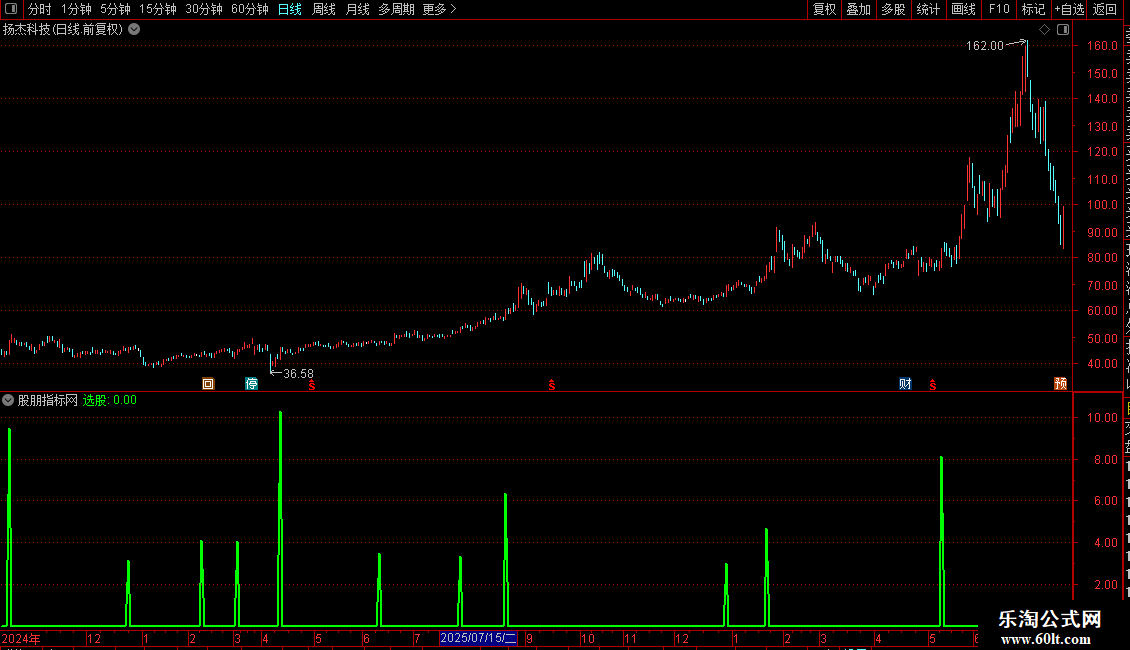Image resolution: width=1130 pixels, height=650 pixels.
Task: Click the 40.00 price axis label
Action: click(1103, 364)
